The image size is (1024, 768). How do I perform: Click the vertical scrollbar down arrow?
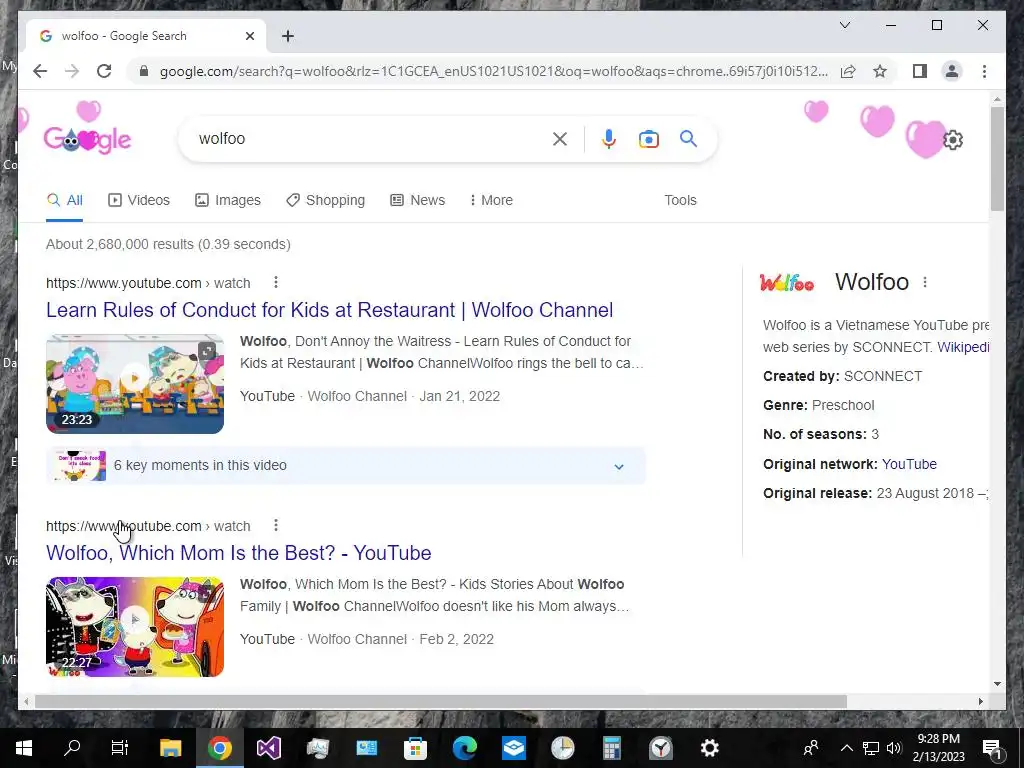[997, 684]
